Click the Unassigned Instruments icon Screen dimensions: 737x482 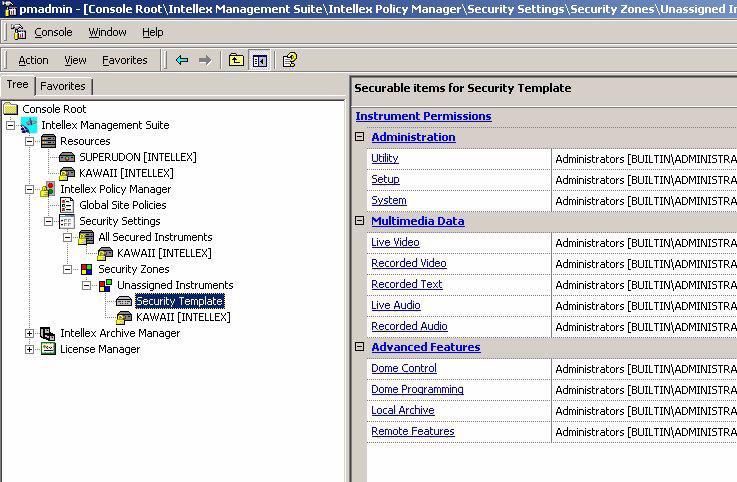(x=105, y=285)
